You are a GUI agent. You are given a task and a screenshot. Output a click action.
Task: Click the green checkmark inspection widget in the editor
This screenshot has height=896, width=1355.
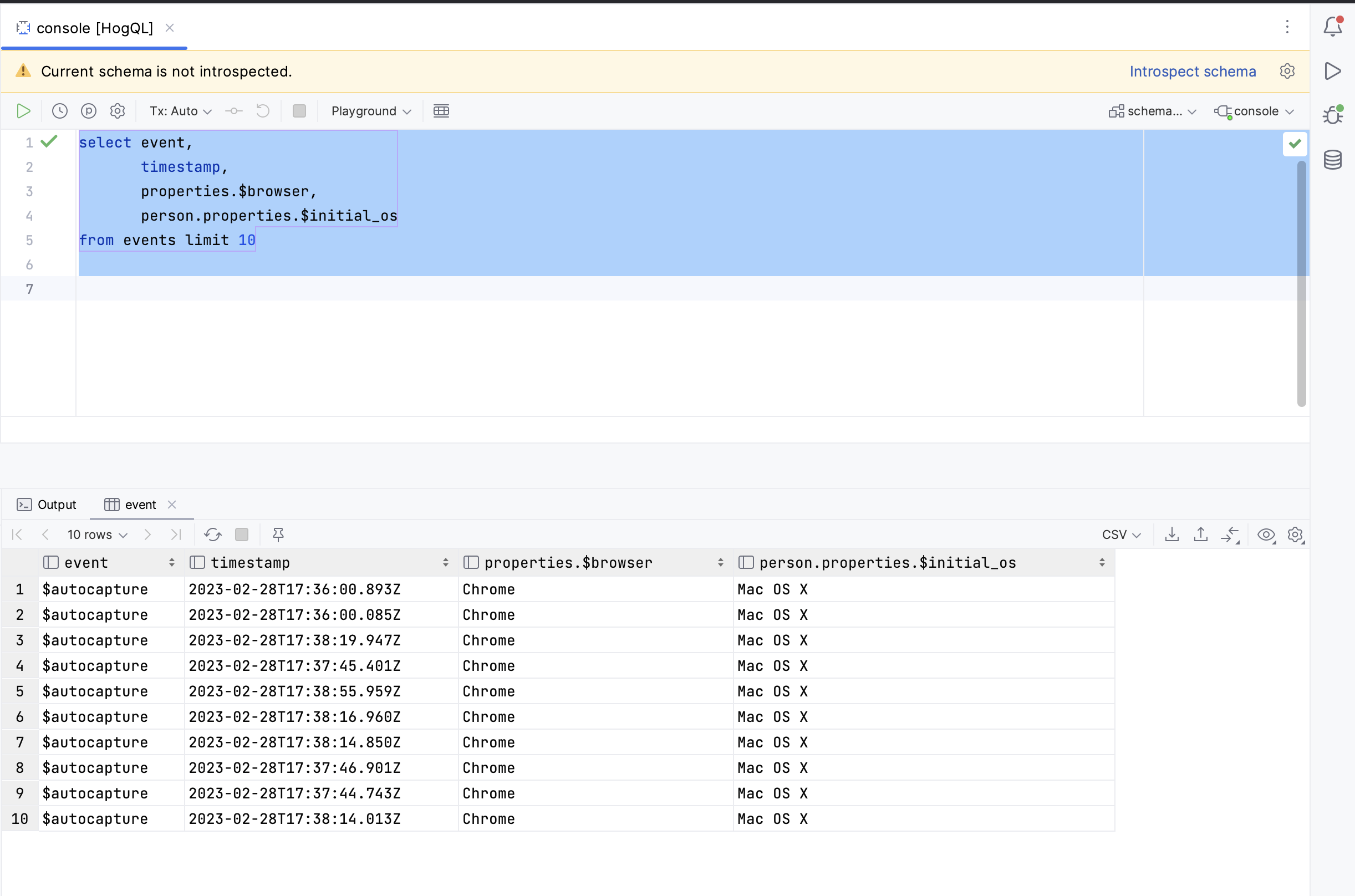(1295, 144)
